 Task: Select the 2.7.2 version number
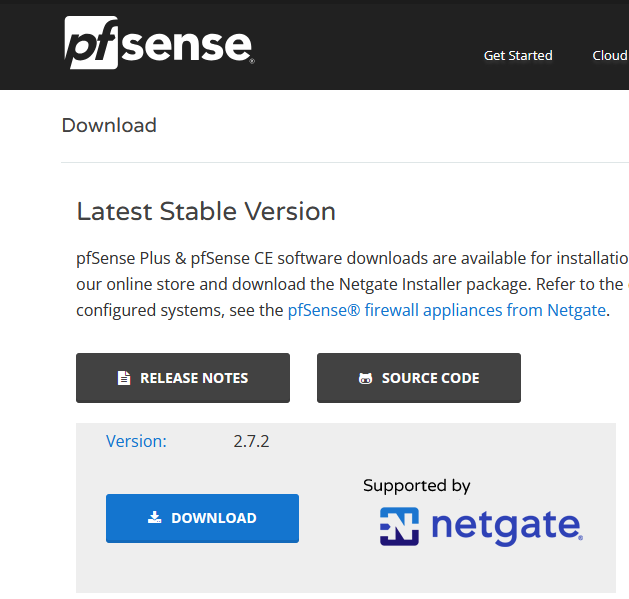pyautogui.click(x=251, y=441)
